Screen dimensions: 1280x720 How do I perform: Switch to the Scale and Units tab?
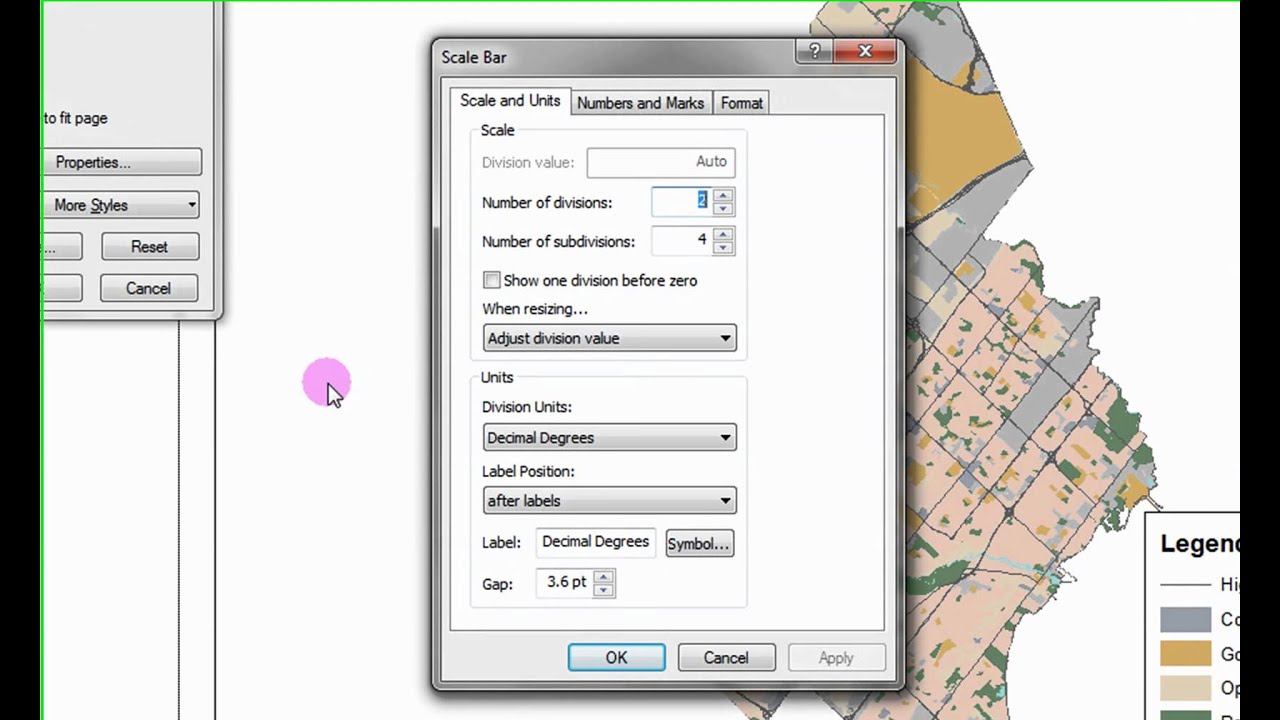pyautogui.click(x=510, y=101)
